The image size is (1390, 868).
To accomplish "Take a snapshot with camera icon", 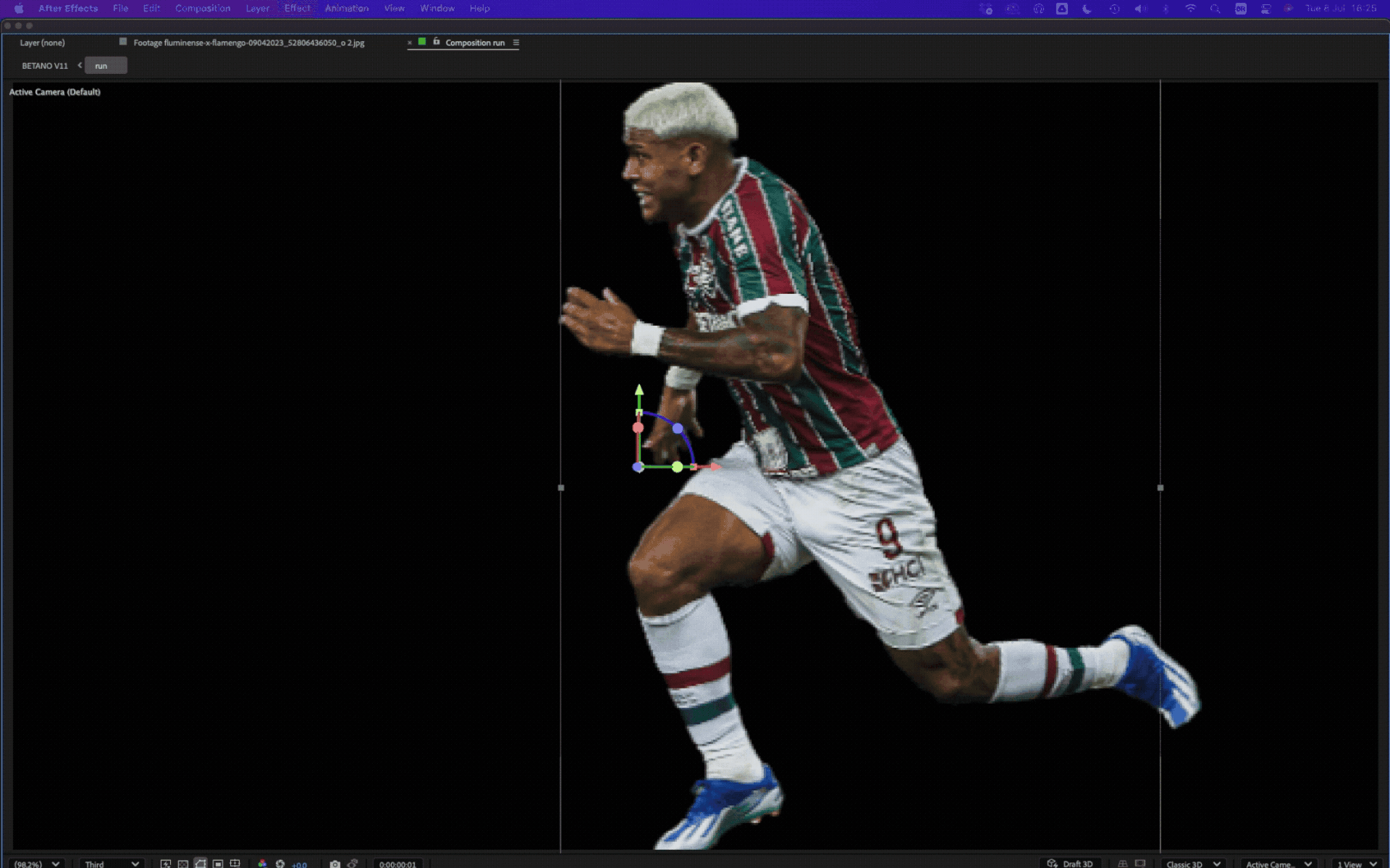I will coord(334,864).
